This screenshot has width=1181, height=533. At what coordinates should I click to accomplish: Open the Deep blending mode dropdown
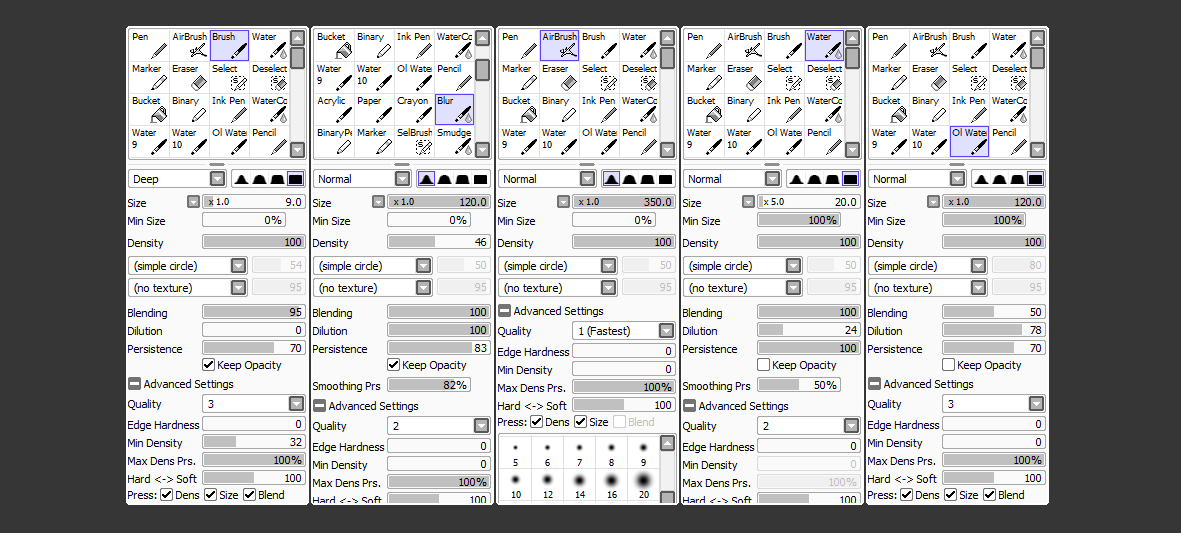(x=217, y=179)
